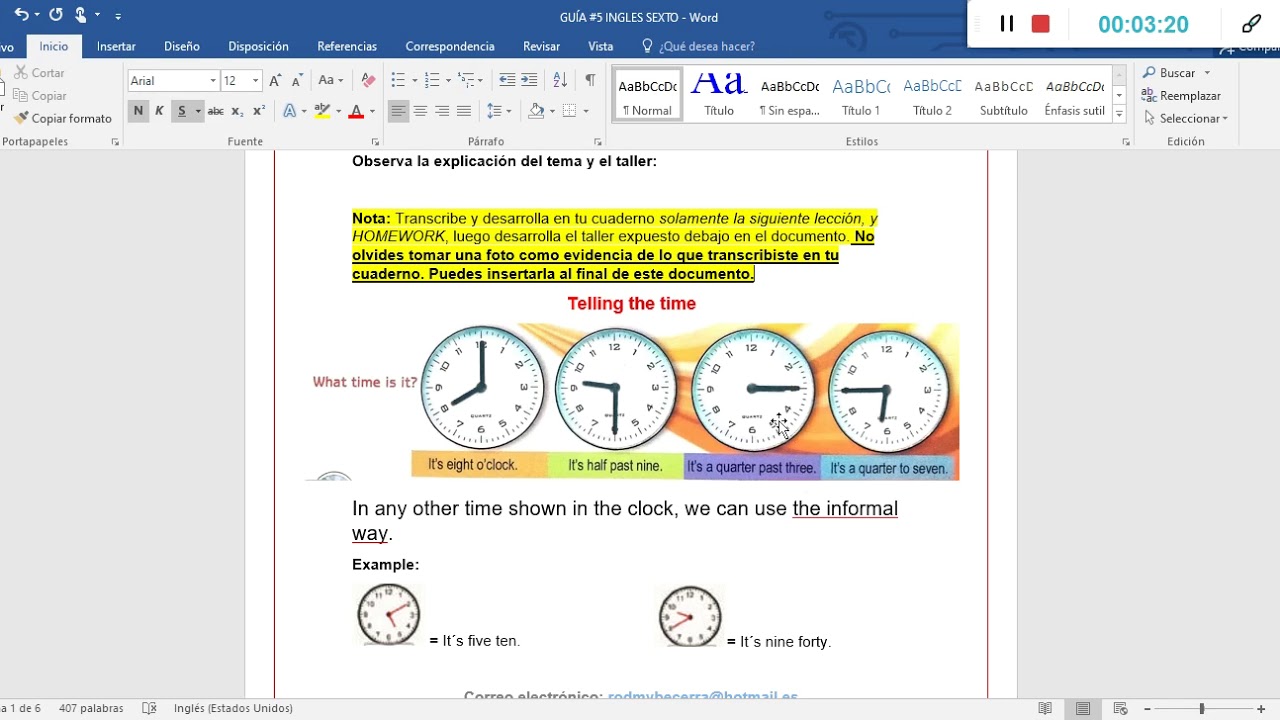Image resolution: width=1280 pixels, height=720 pixels.
Task: Center the paragraph text
Action: coord(421,111)
